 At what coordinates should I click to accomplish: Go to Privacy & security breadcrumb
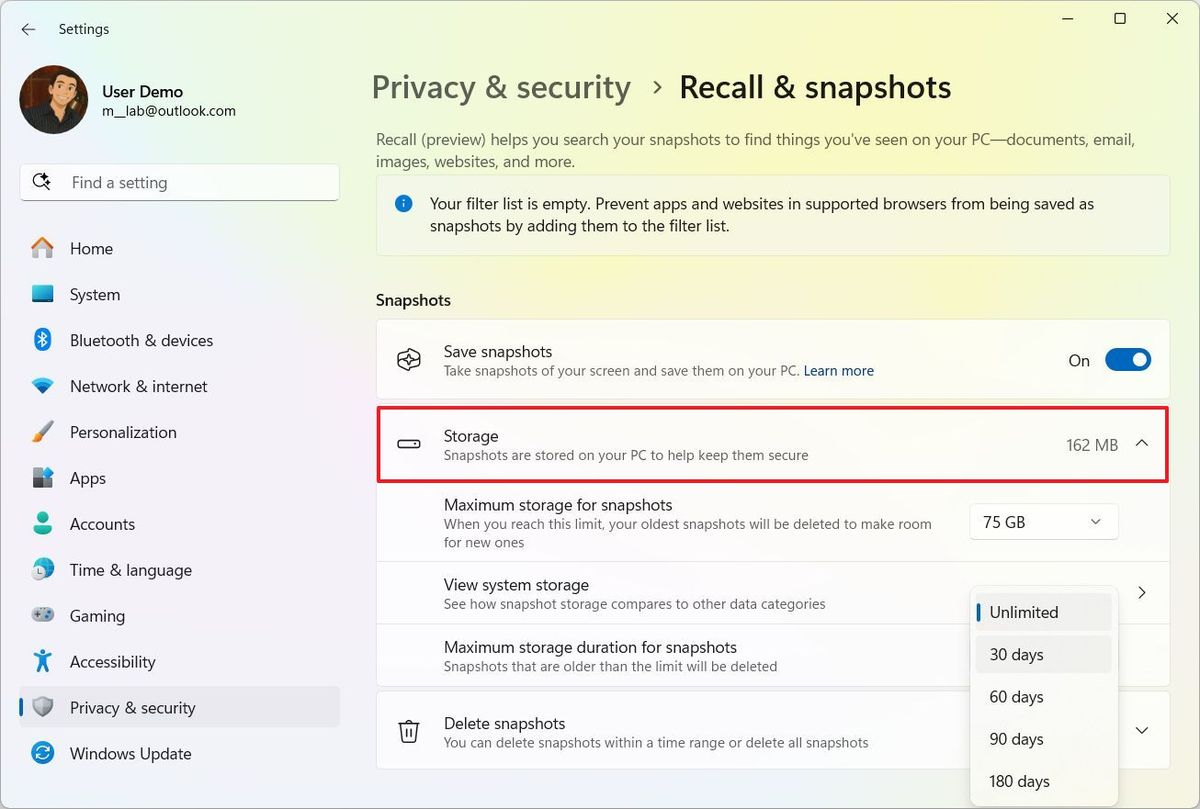[x=500, y=87]
